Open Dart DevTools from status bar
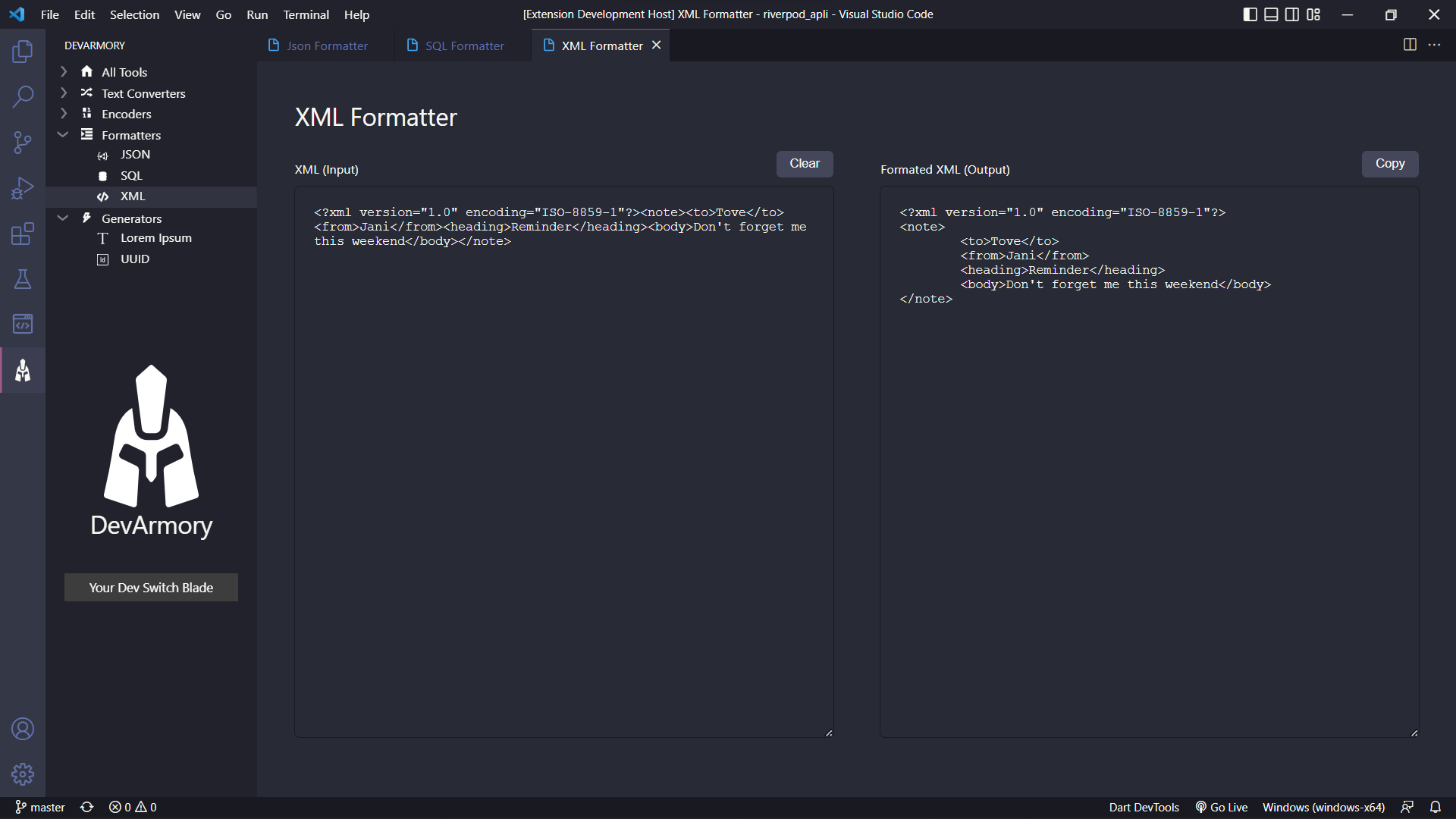 click(1144, 808)
